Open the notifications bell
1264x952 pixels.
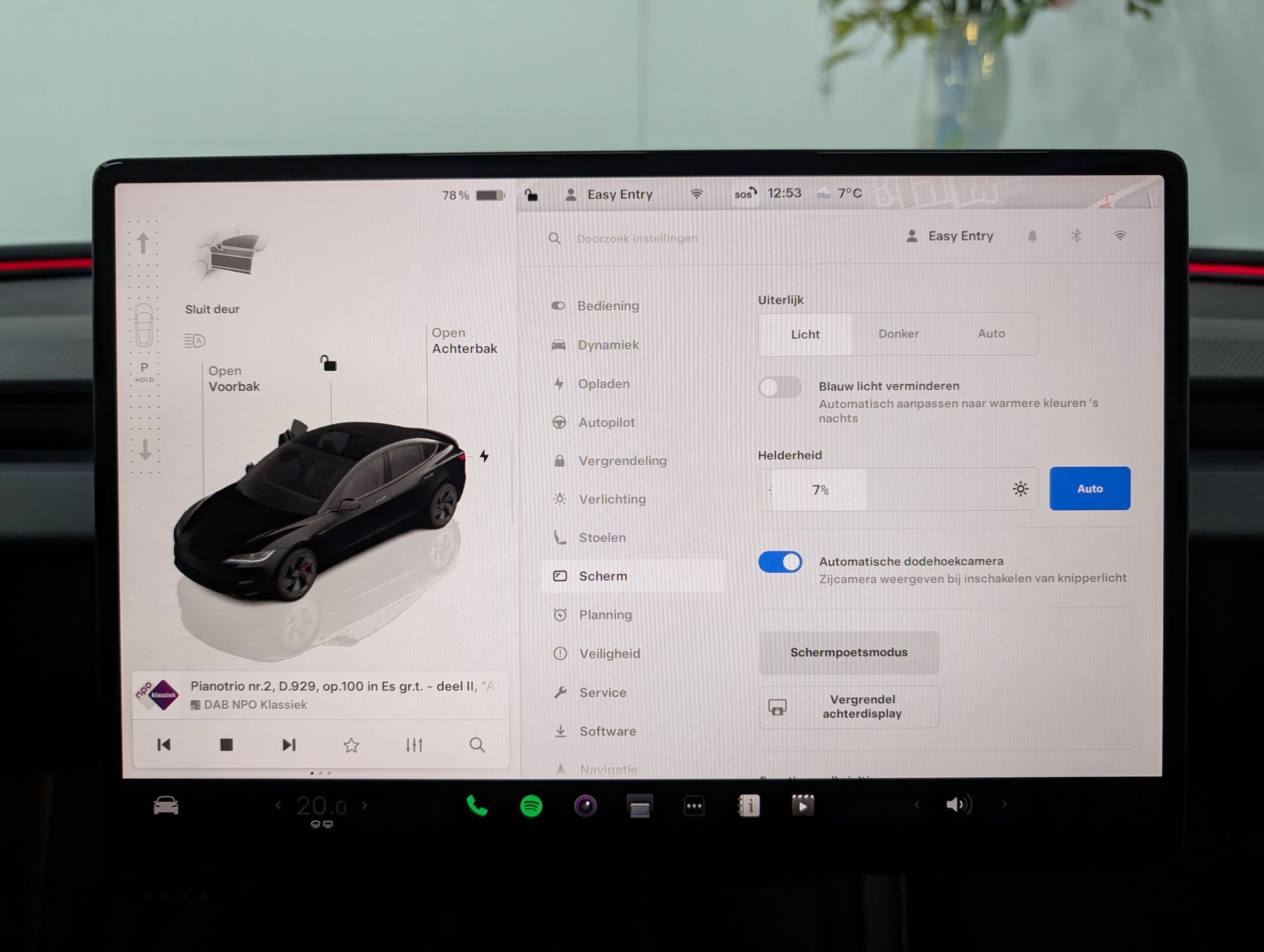tap(1032, 236)
